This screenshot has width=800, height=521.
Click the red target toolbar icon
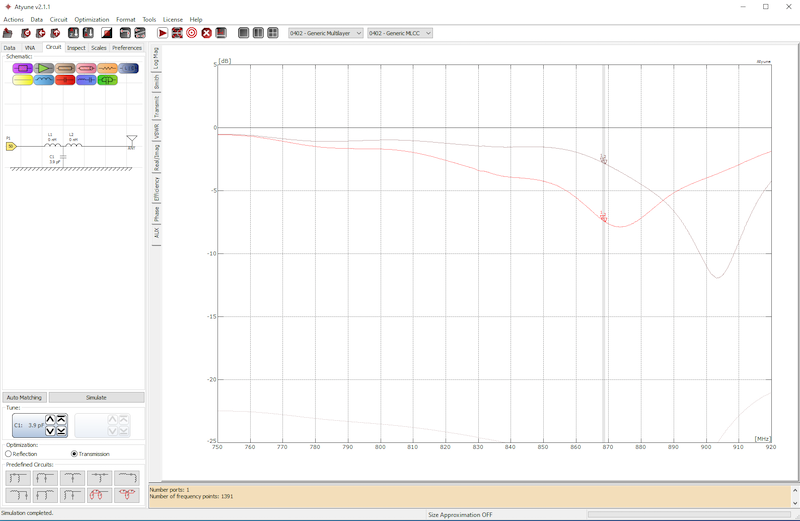pos(191,33)
